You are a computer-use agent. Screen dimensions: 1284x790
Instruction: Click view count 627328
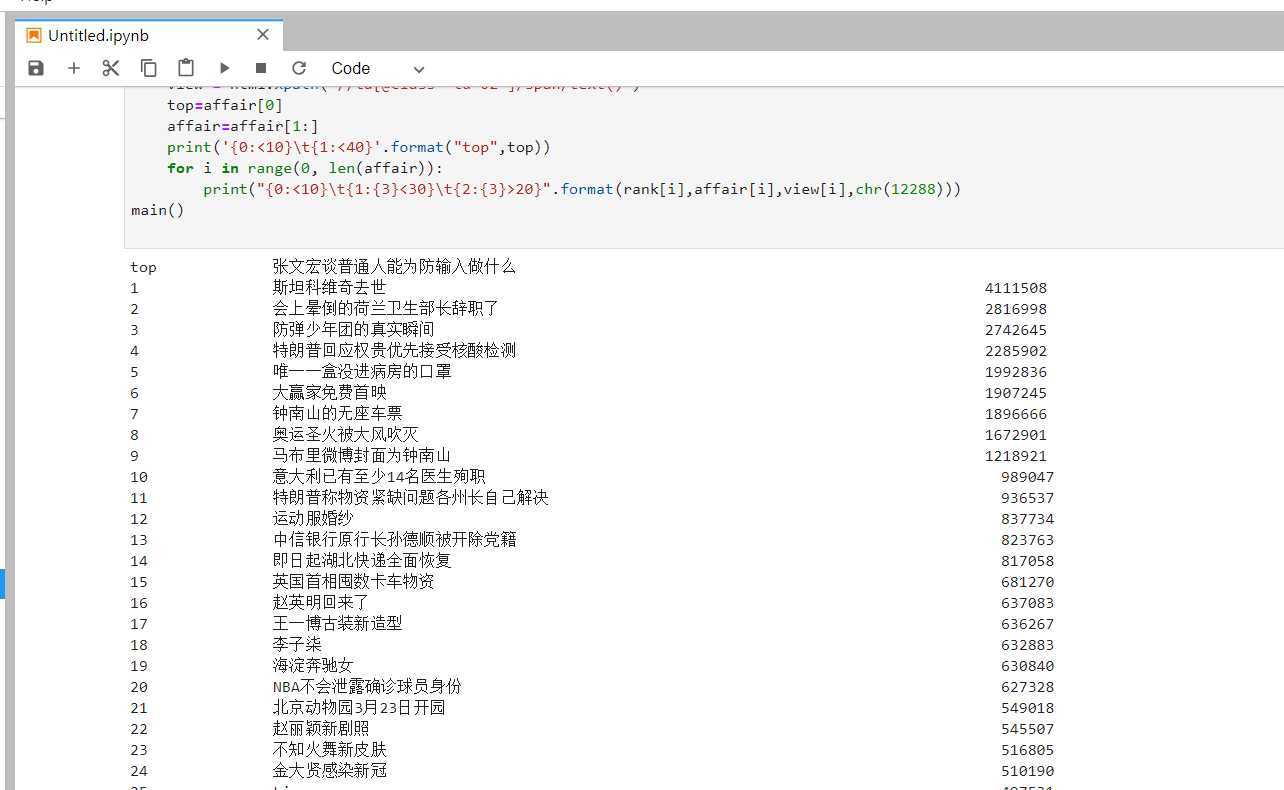click(x=1027, y=687)
